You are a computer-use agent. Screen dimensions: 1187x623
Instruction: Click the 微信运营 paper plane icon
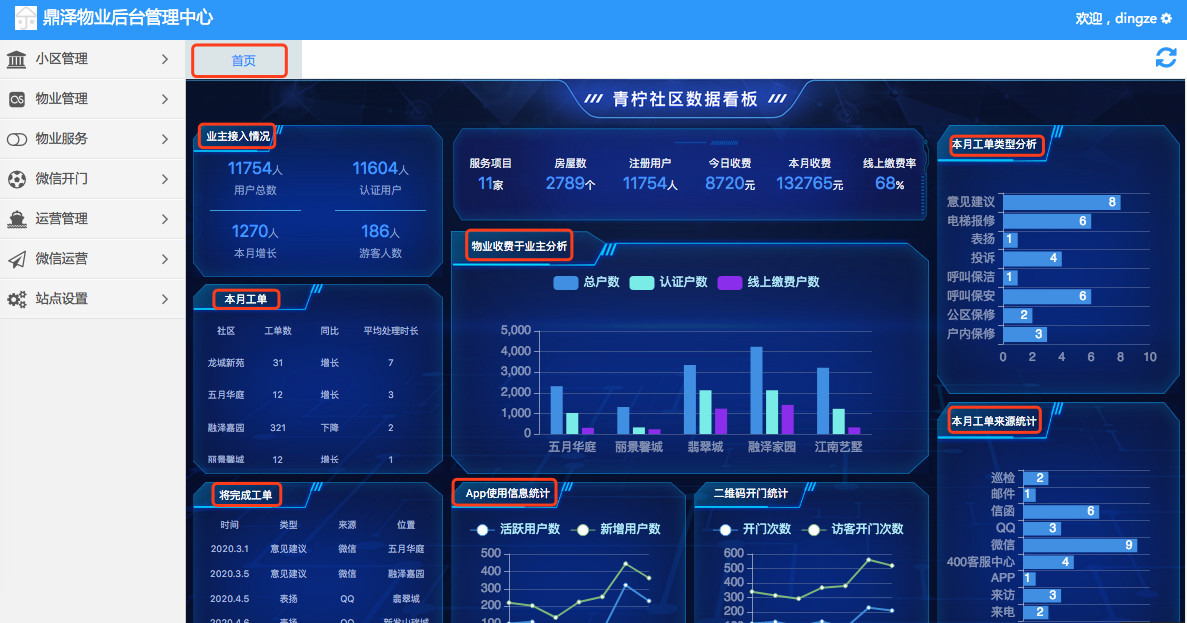pyautogui.click(x=17, y=260)
